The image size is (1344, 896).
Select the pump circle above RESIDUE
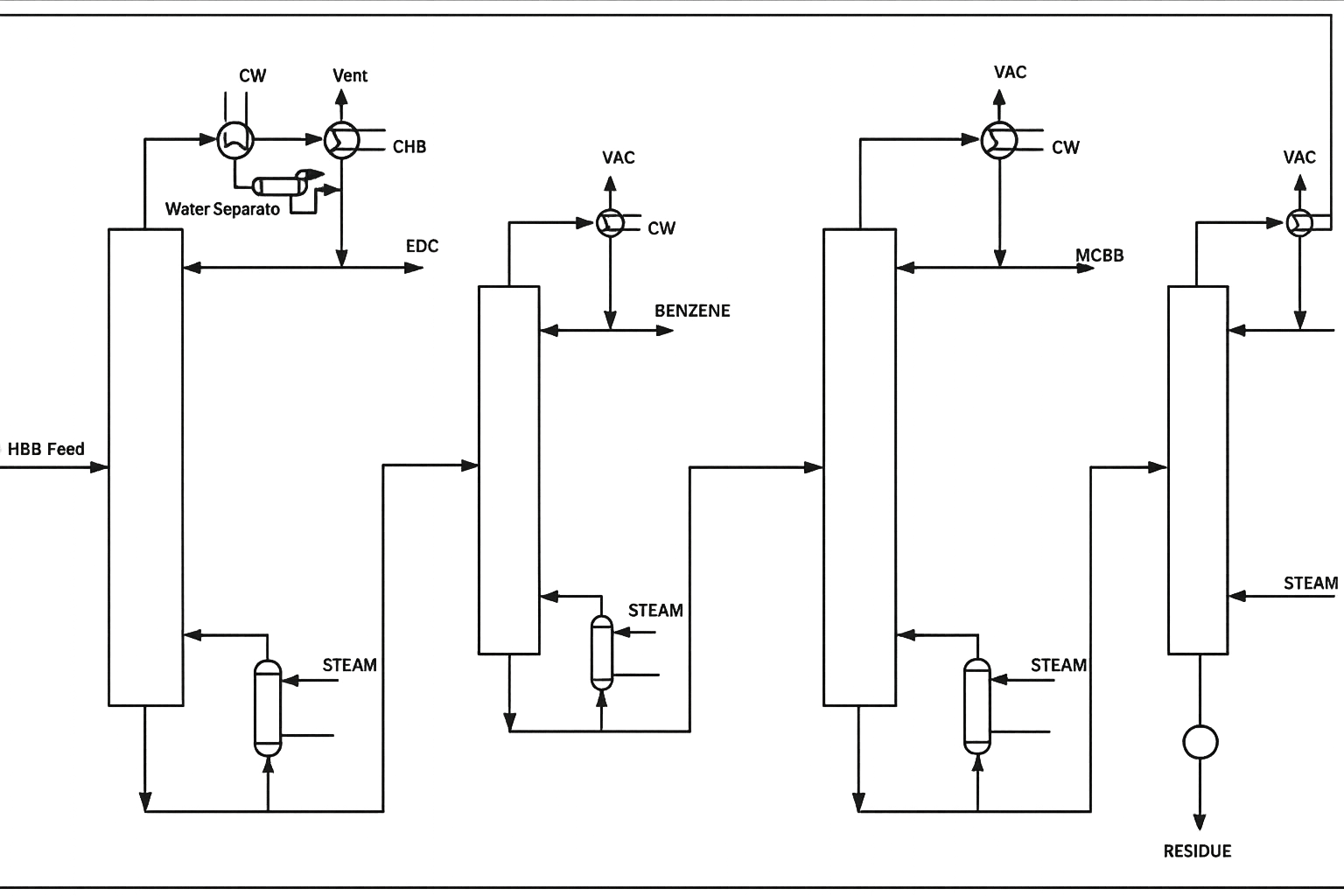tap(1200, 742)
